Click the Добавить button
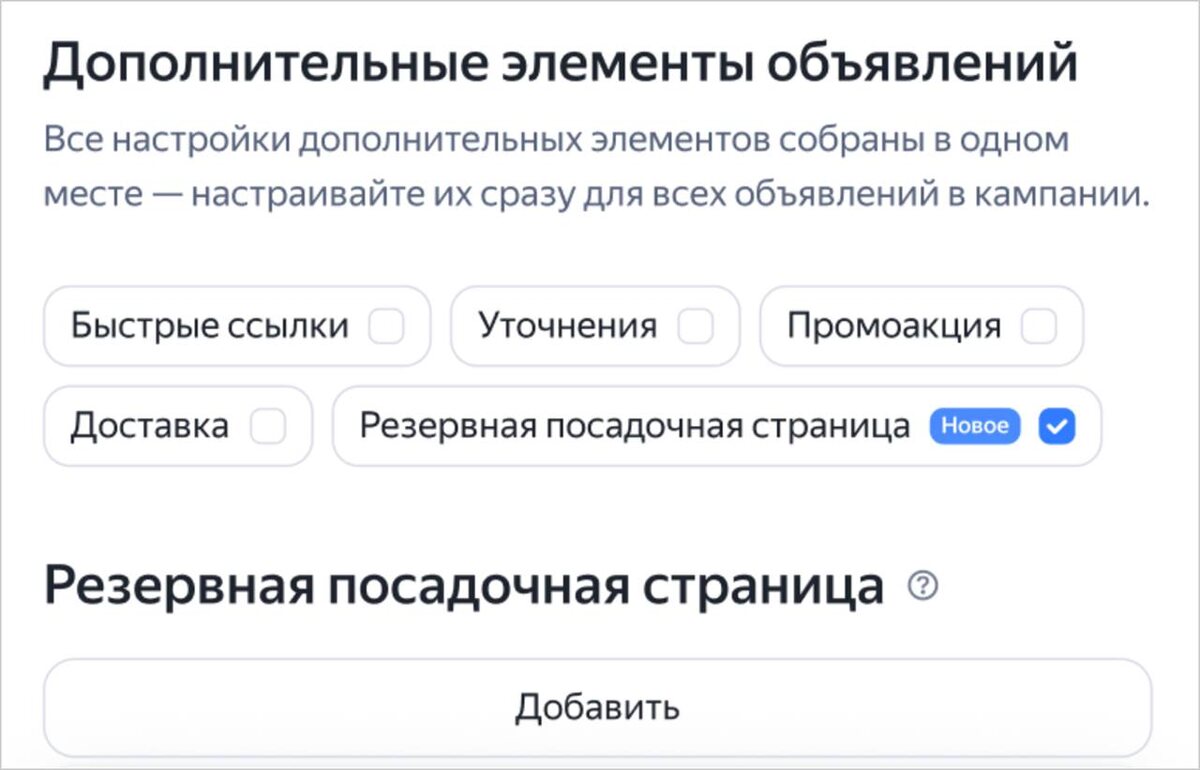 coord(598,707)
